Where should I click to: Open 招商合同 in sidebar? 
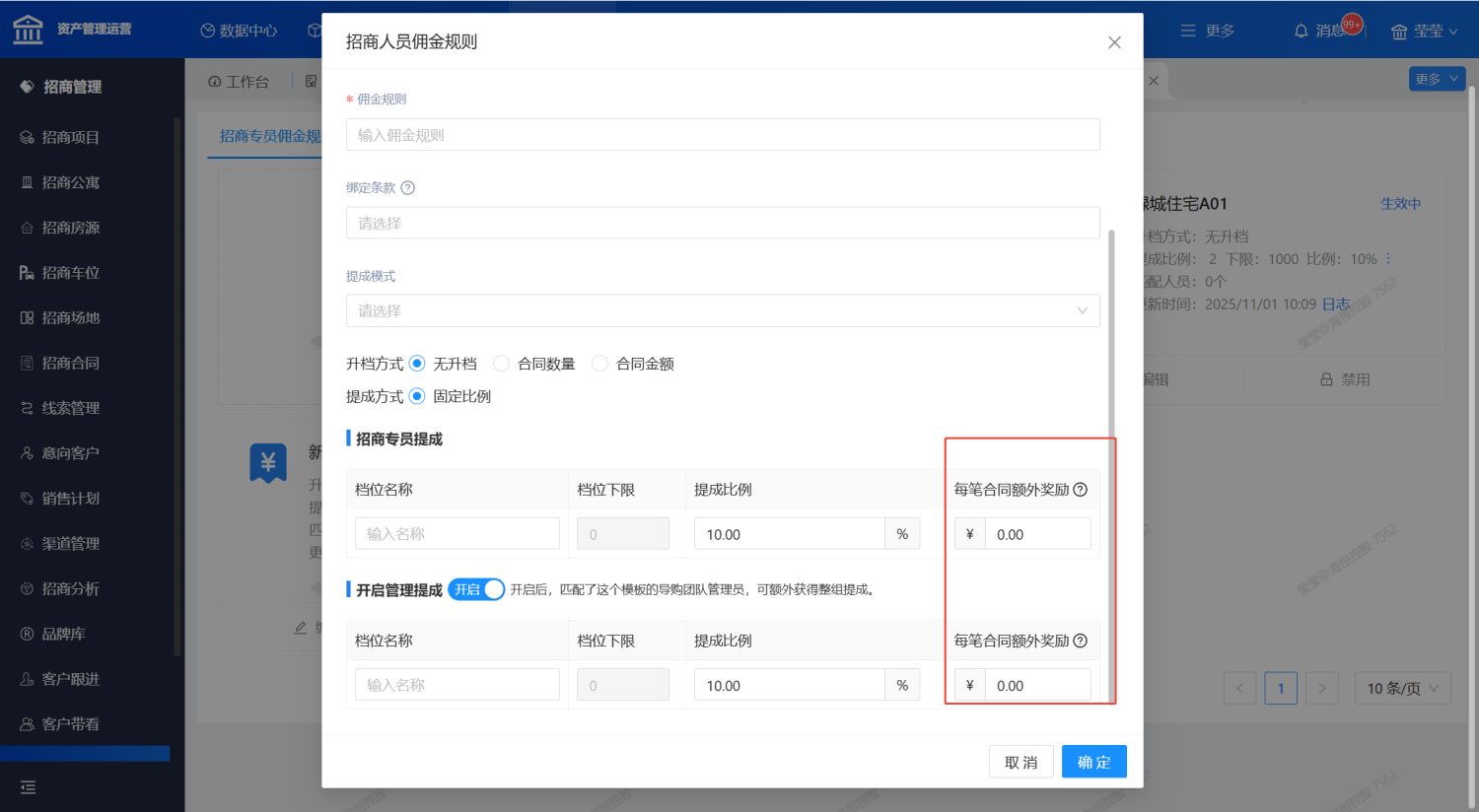(70, 363)
